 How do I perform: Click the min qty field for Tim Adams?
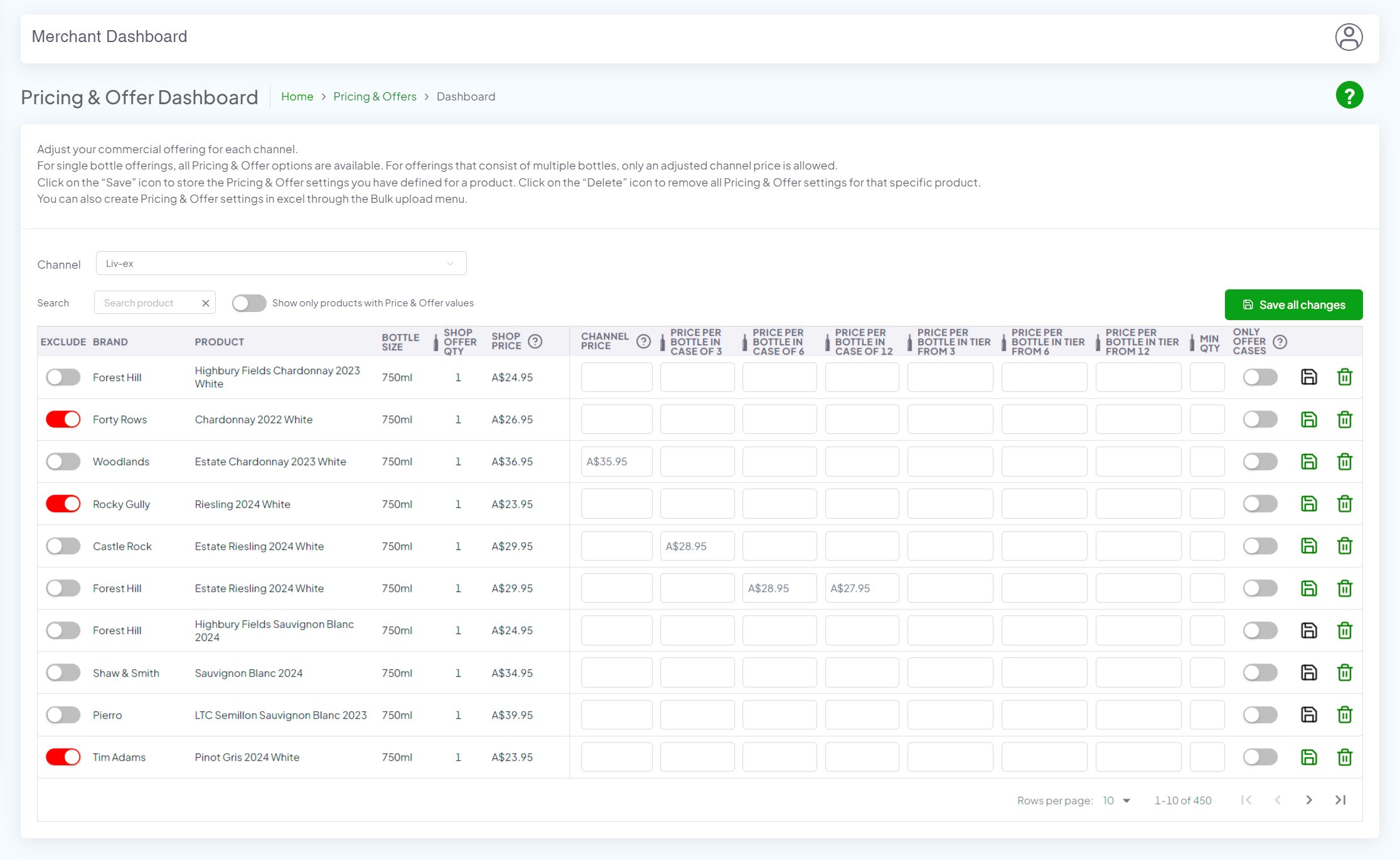click(x=1207, y=757)
